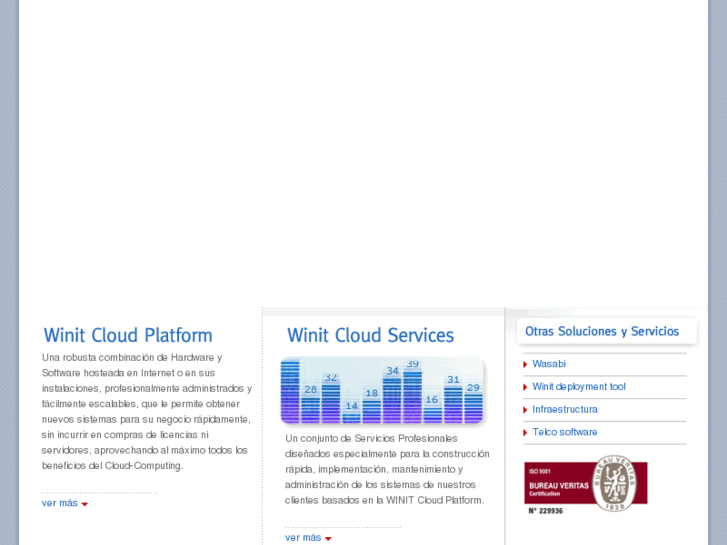This screenshot has height=545, width=727.
Task: Click the red arrow bullet beside Telco software
Action: [525, 433]
